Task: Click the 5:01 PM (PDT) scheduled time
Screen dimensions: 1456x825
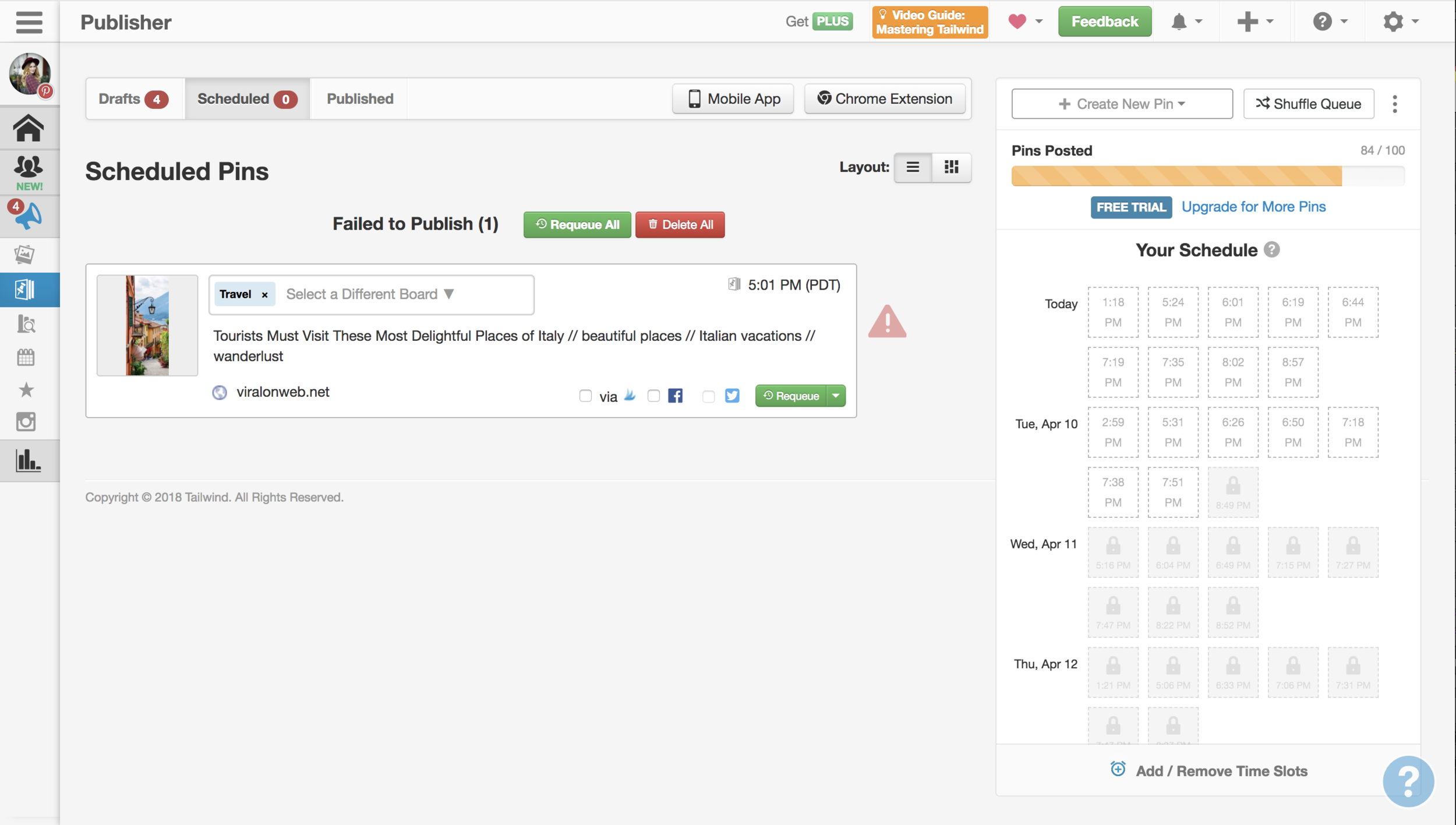Action: point(794,285)
